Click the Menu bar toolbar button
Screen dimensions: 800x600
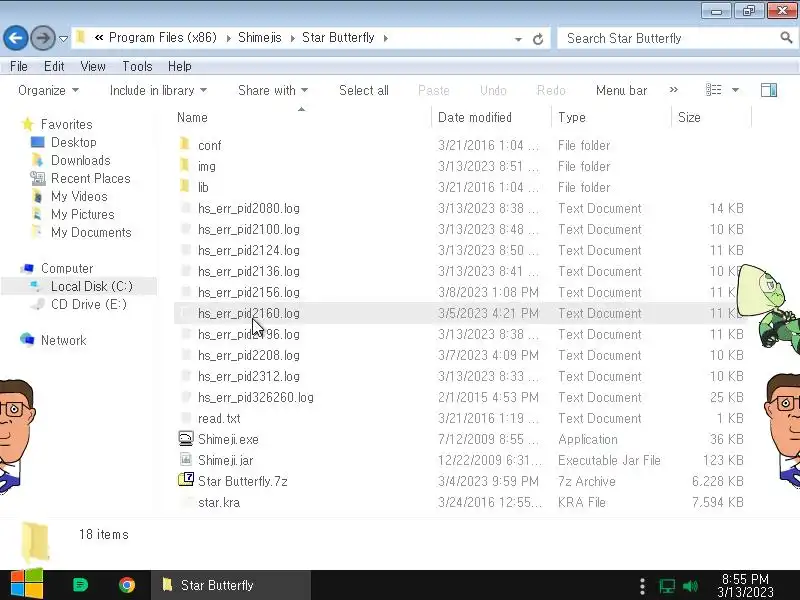pos(621,90)
